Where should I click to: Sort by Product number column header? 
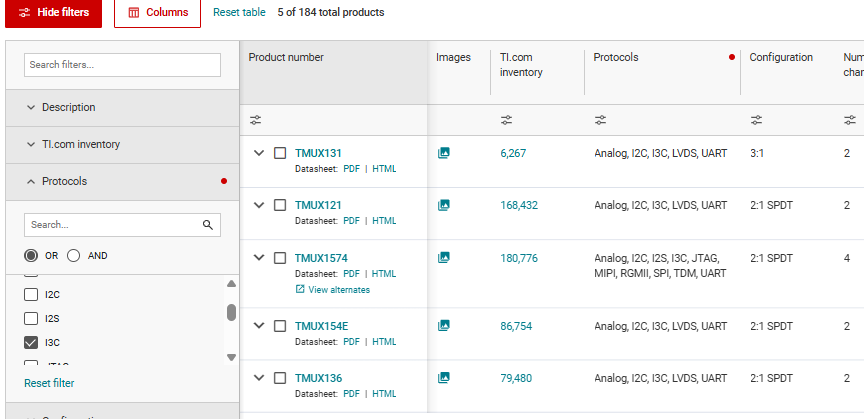click(286, 57)
